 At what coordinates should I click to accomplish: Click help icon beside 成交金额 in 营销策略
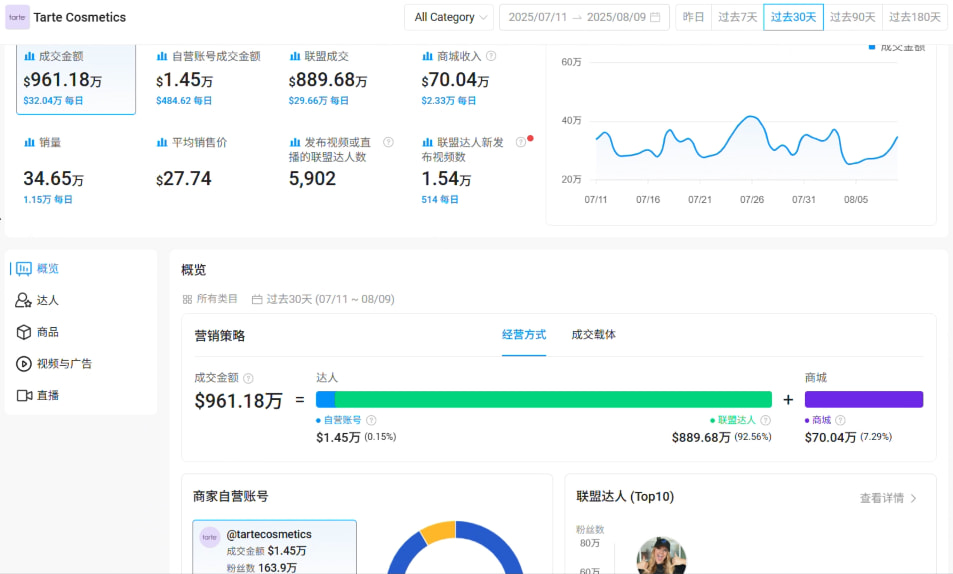[x=248, y=378]
